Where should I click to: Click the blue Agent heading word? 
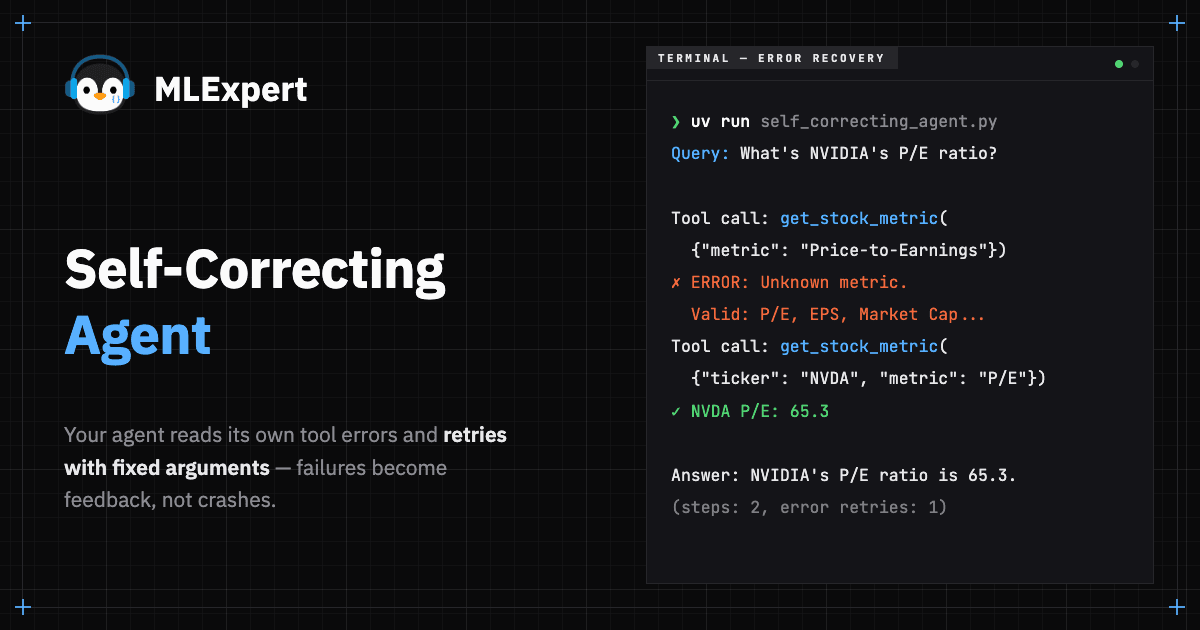pyautogui.click(x=138, y=337)
